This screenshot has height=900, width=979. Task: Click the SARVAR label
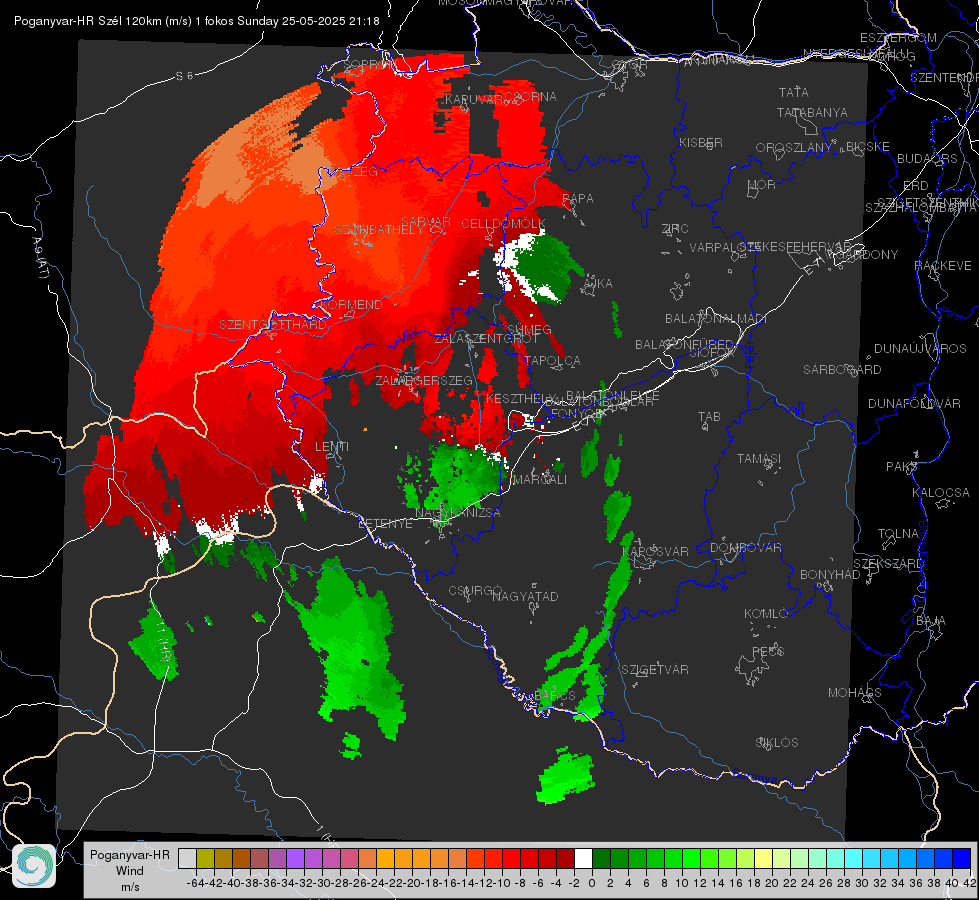coord(426,222)
